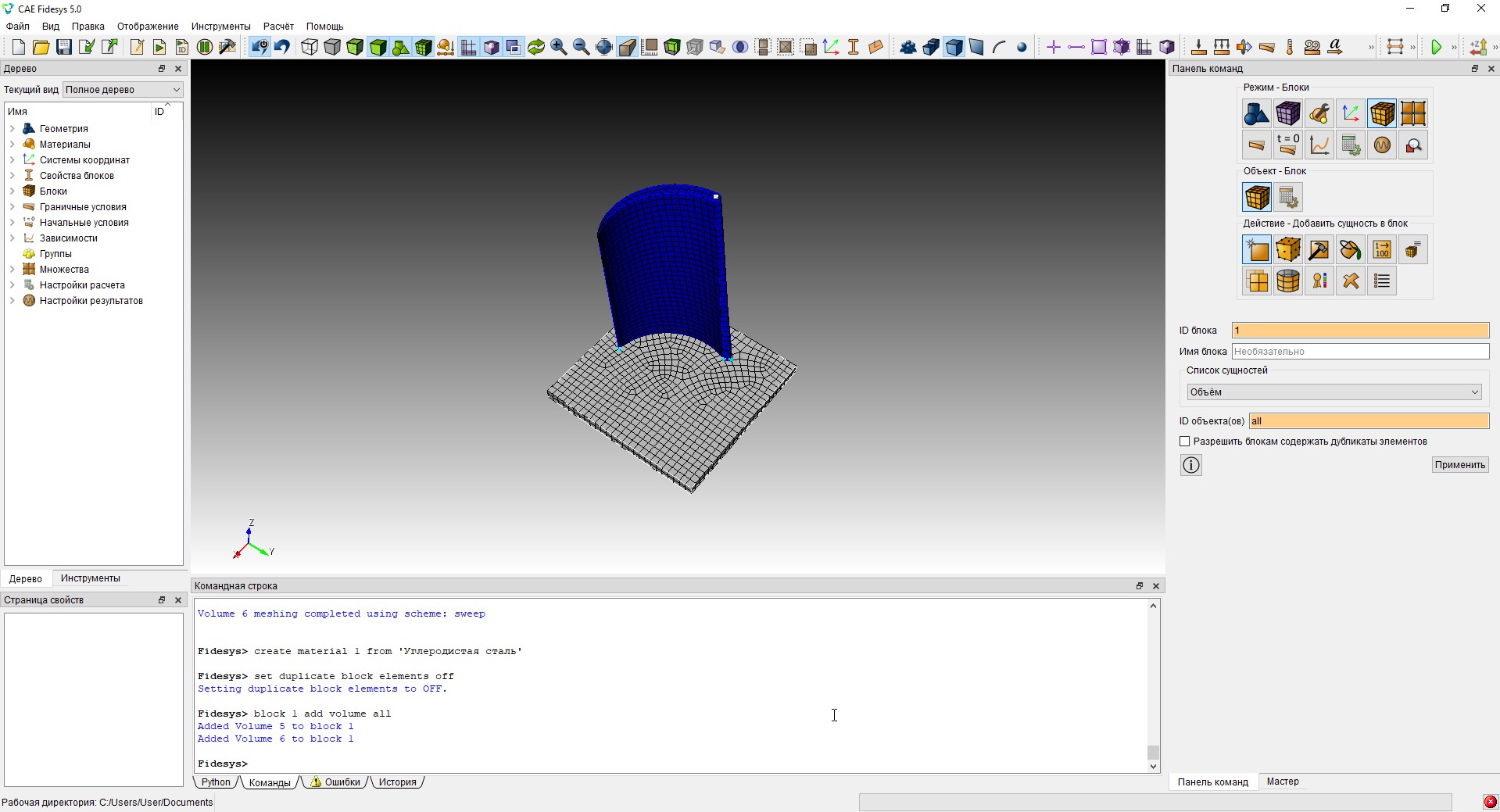This screenshot has height=812, width=1500.
Task: Click the list action icon
Action: pos(1382,281)
